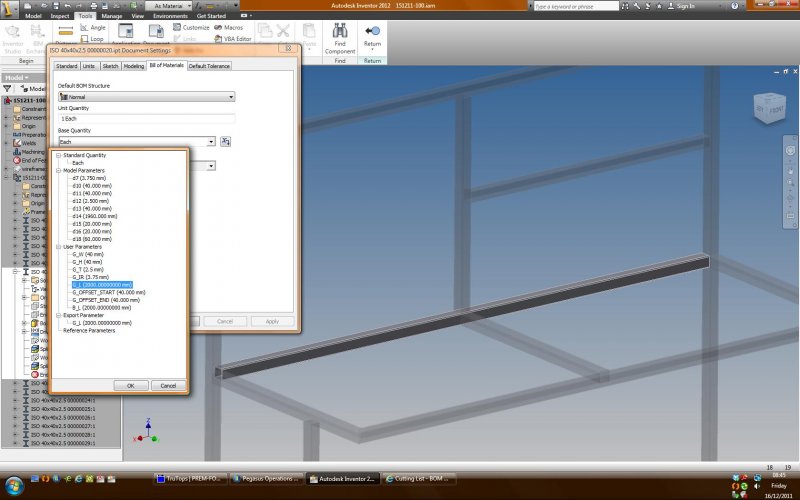
Task: Select G_T (2.5 mm) user parameter
Action: click(x=88, y=269)
